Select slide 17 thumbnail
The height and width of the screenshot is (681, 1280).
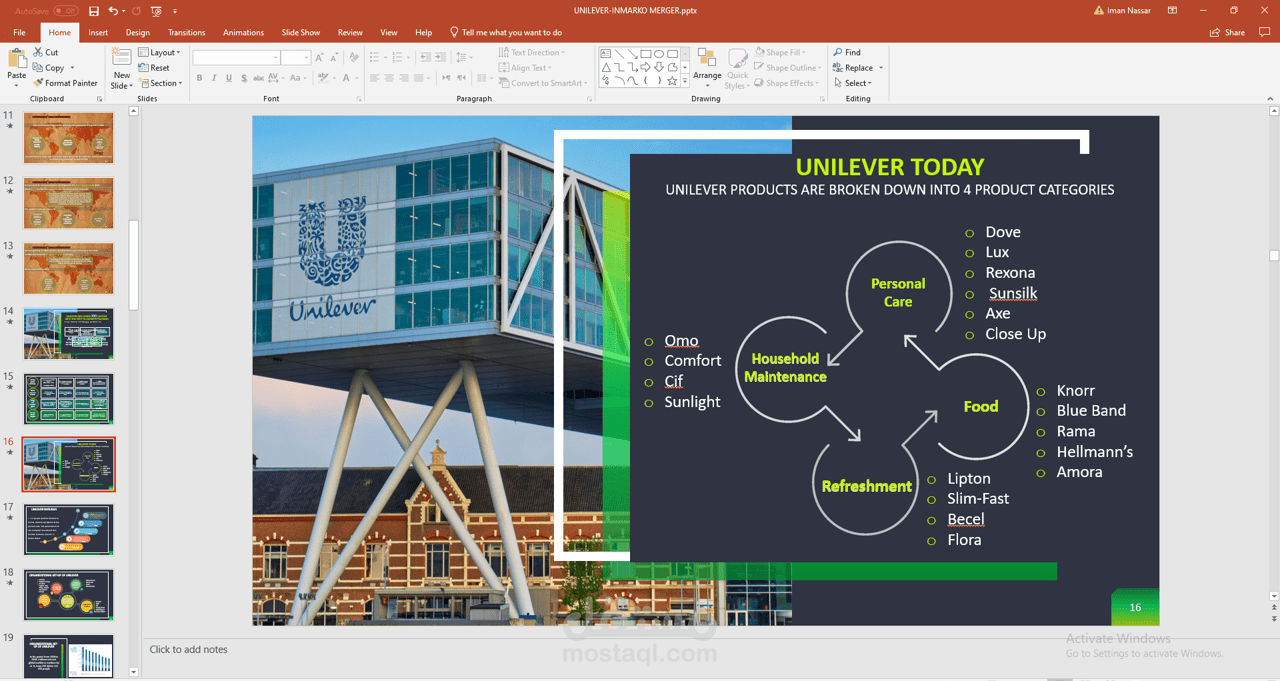coord(69,529)
